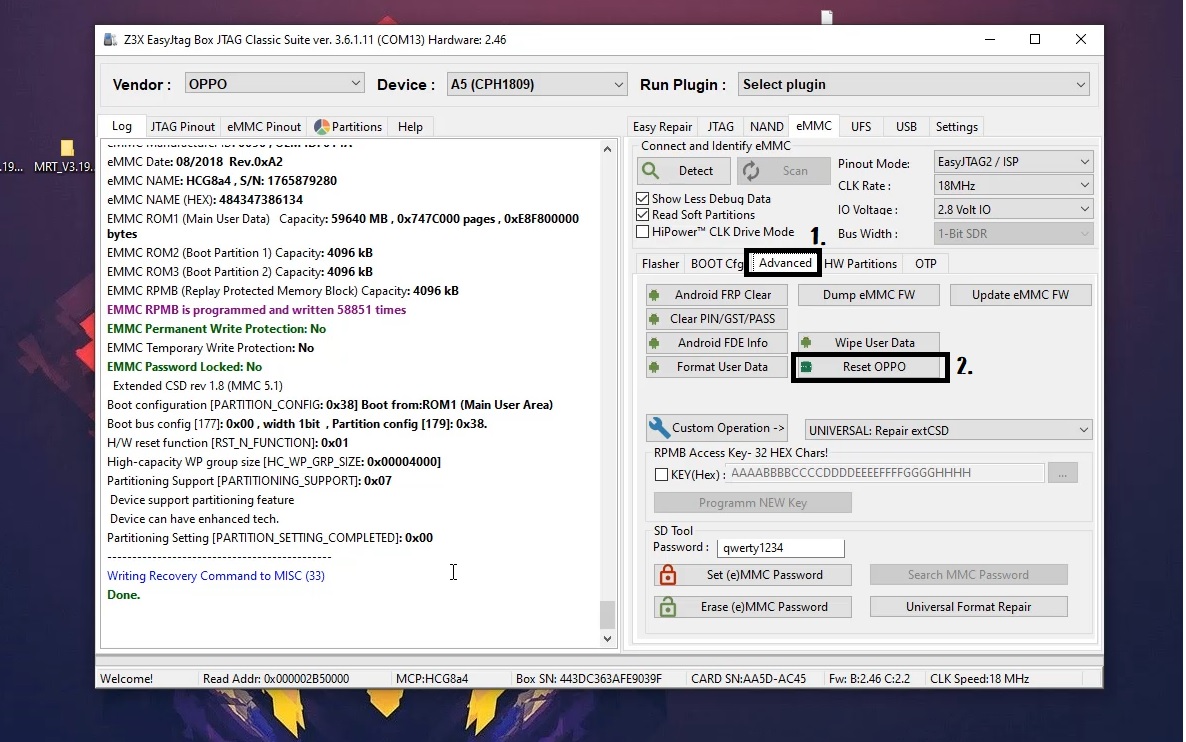Click the green padlock Erase (e)MMC Password icon
The image size is (1186, 742).
pos(668,606)
